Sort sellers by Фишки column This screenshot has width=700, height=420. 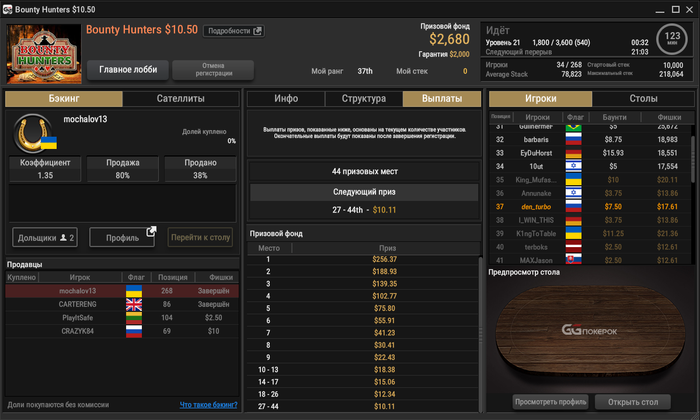[221, 277]
